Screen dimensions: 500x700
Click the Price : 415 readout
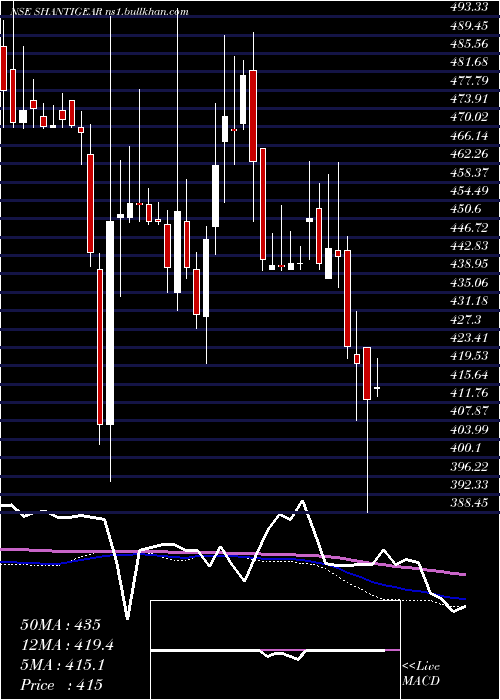[61, 685]
